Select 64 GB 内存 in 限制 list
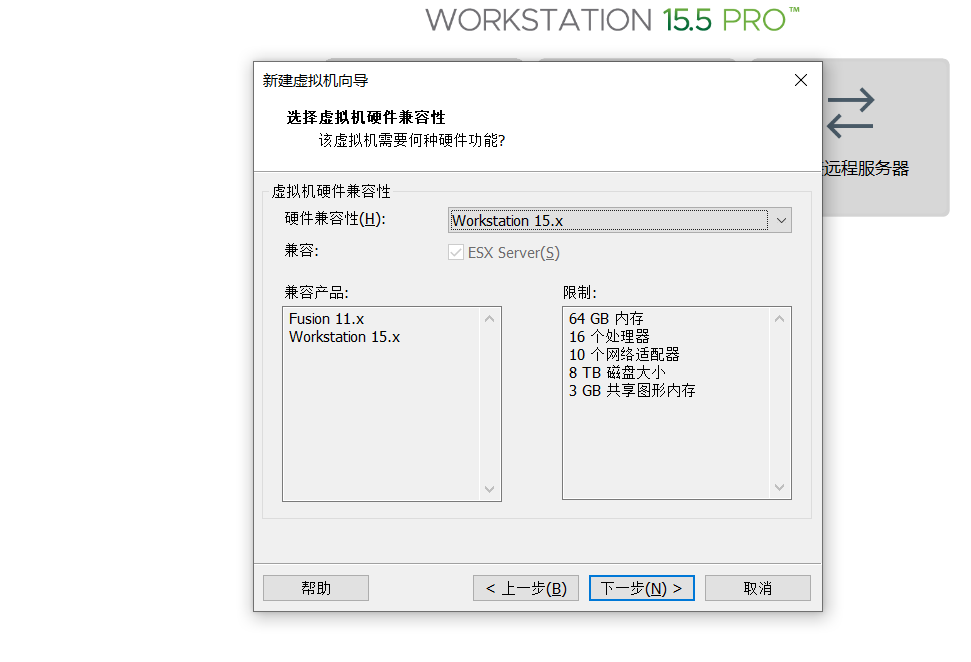The height and width of the screenshot is (662, 971). point(606,319)
